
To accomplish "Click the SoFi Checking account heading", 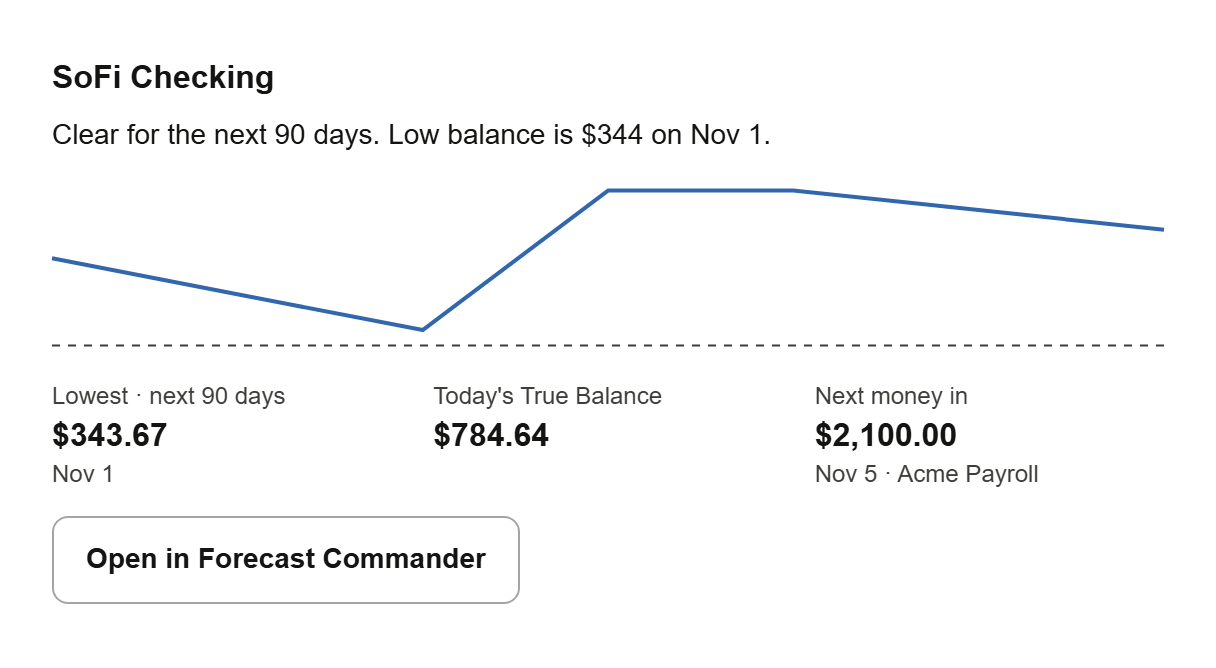I will (163, 77).
